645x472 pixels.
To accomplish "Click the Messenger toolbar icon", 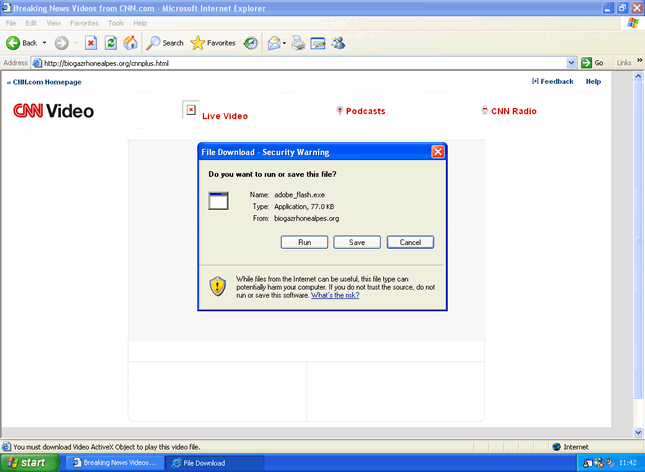I will (338, 43).
